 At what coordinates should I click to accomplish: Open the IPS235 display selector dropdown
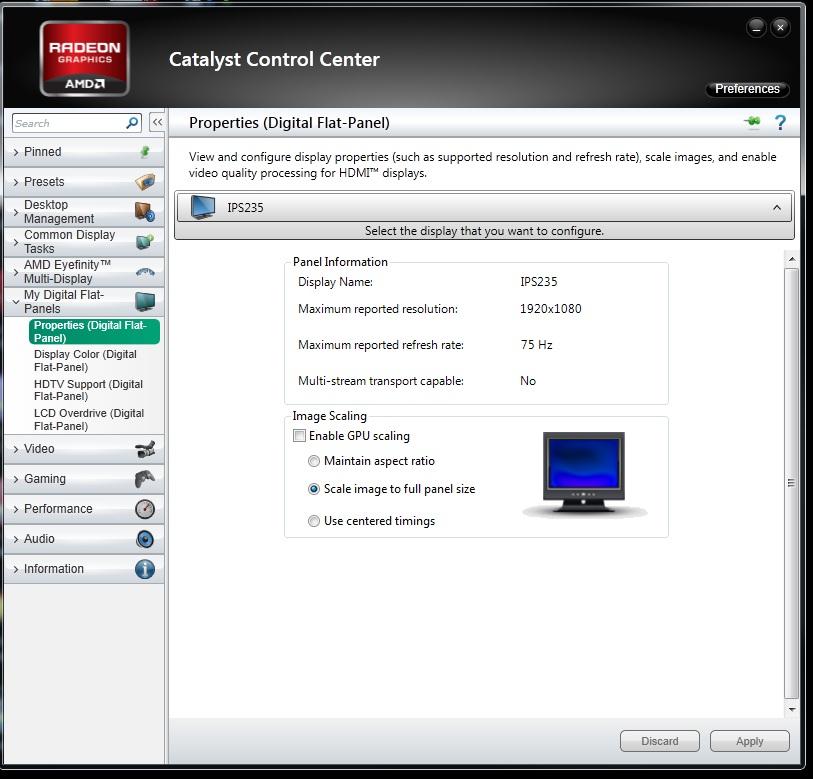484,207
